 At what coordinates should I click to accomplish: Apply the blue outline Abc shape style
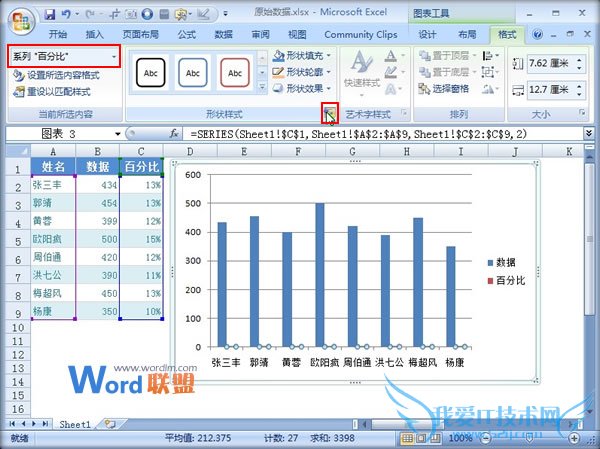coord(192,73)
